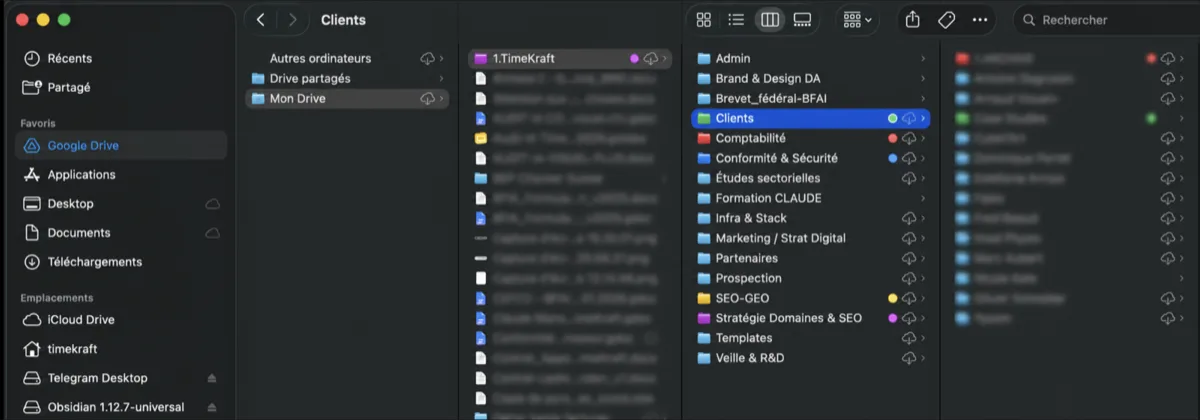
Task: Click the Share toolbar button
Action: [x=912, y=19]
